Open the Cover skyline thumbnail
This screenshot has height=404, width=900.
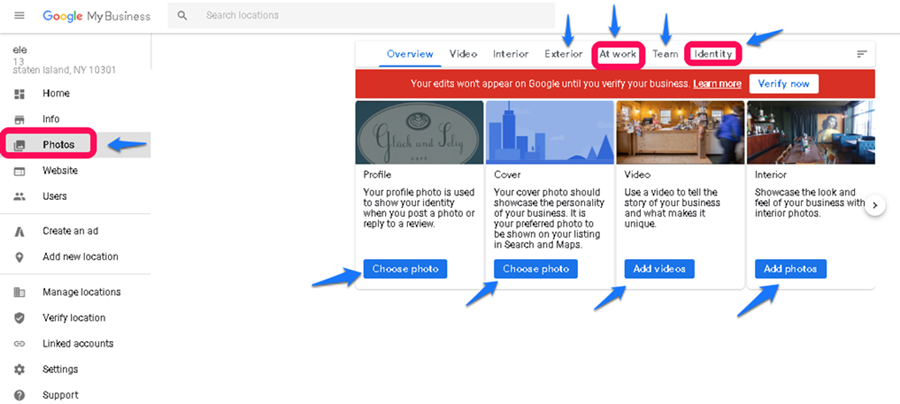click(x=550, y=133)
